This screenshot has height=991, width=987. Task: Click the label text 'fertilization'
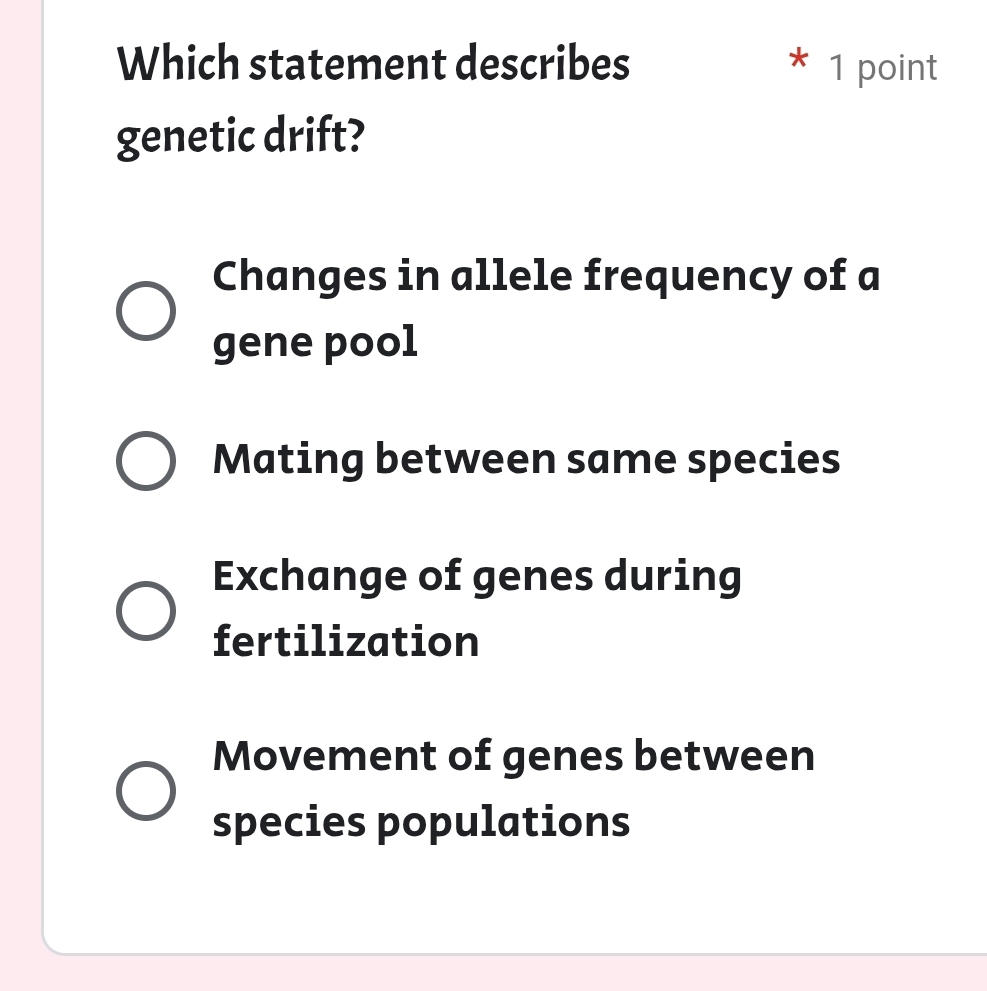tap(345, 641)
